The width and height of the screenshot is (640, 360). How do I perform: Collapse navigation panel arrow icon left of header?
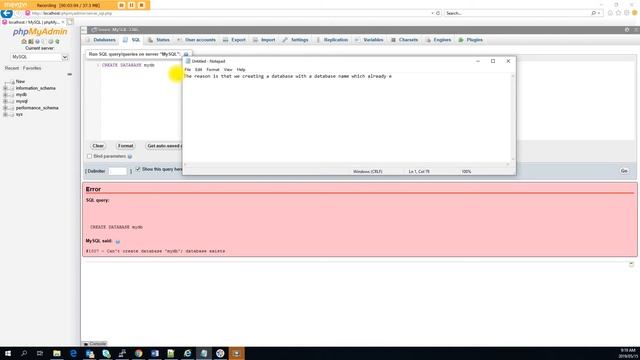[84, 30]
